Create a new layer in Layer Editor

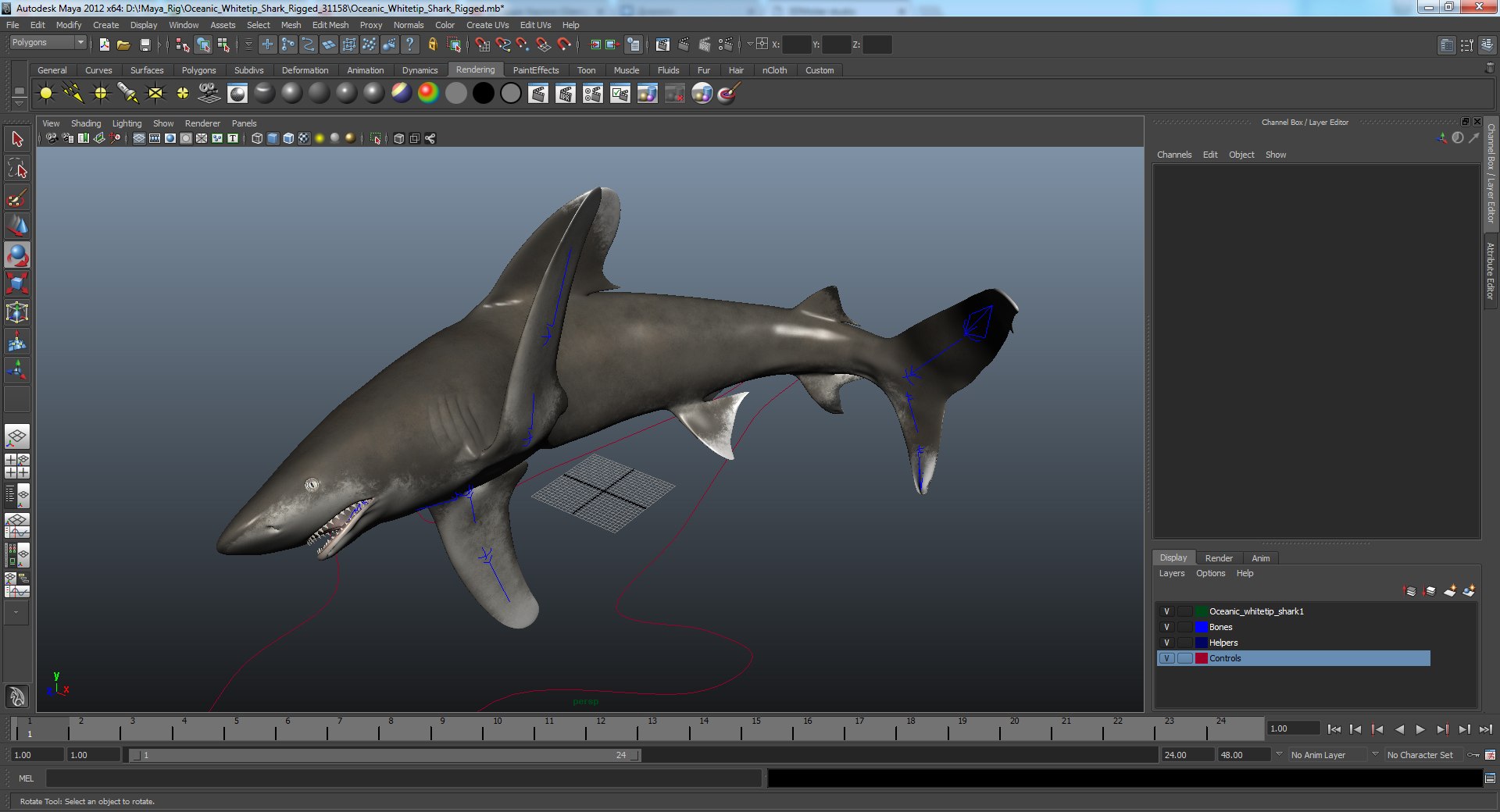(x=1450, y=591)
